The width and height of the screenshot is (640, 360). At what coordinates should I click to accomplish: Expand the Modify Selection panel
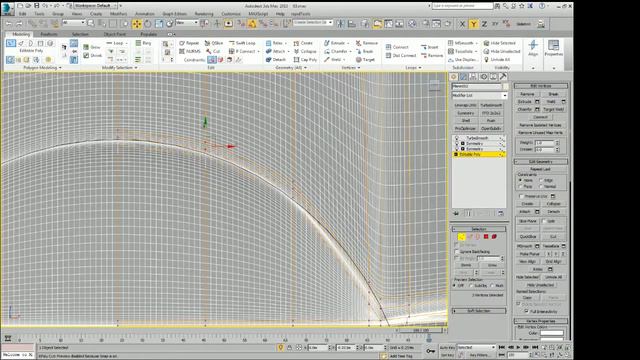(120, 68)
